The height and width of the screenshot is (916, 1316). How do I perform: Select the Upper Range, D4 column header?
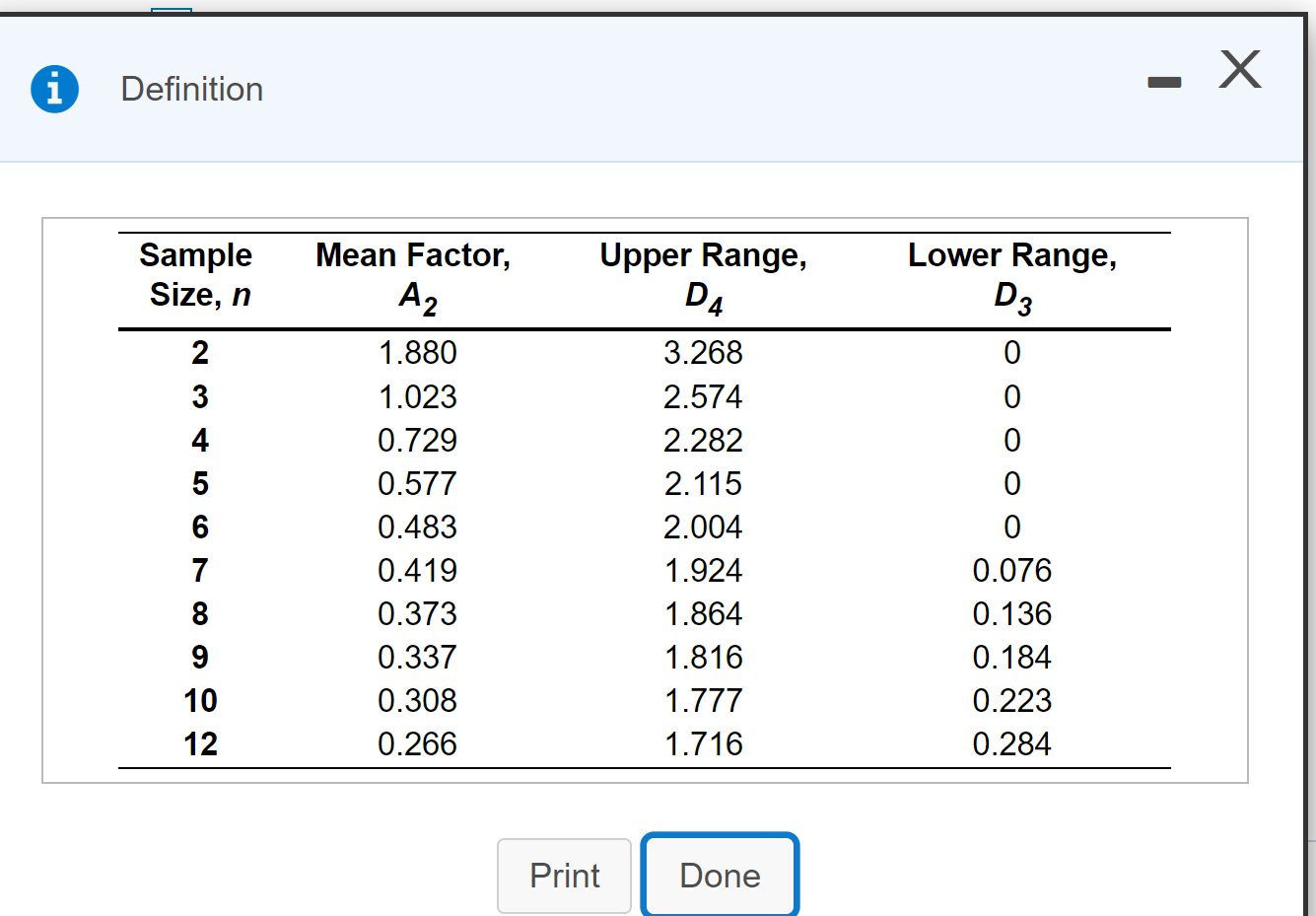pyautogui.click(x=704, y=277)
